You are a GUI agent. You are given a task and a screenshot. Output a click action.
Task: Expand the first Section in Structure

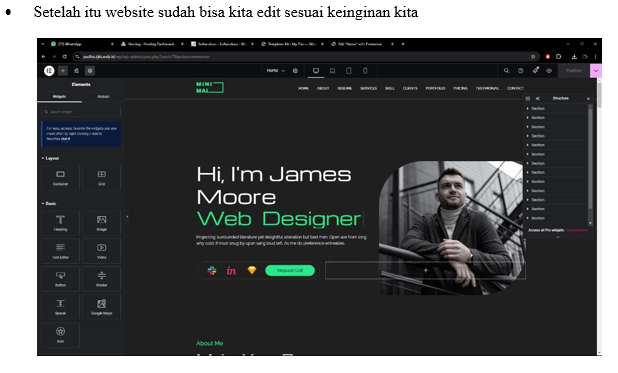(528, 108)
